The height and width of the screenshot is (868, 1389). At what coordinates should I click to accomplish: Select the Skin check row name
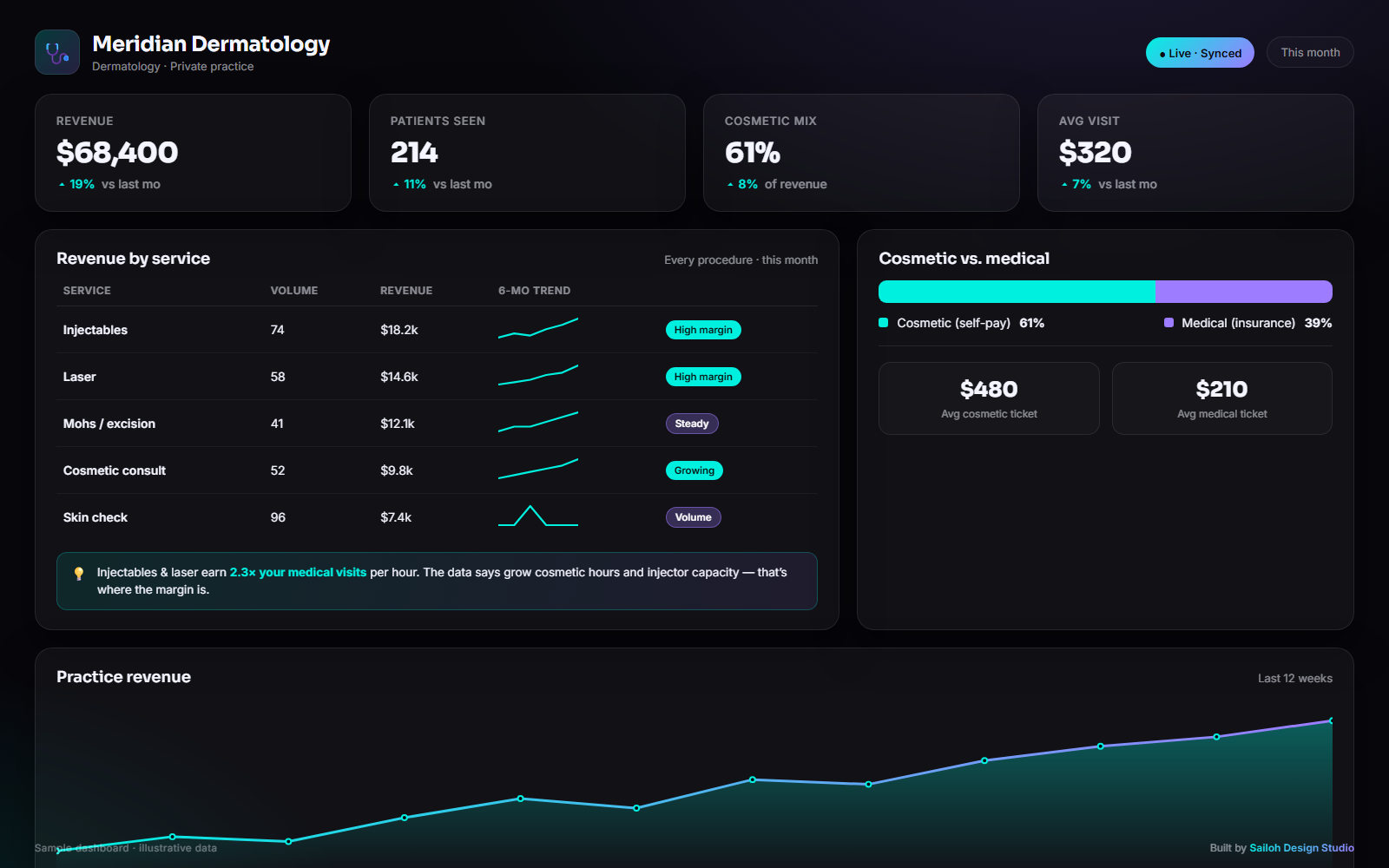(x=95, y=517)
